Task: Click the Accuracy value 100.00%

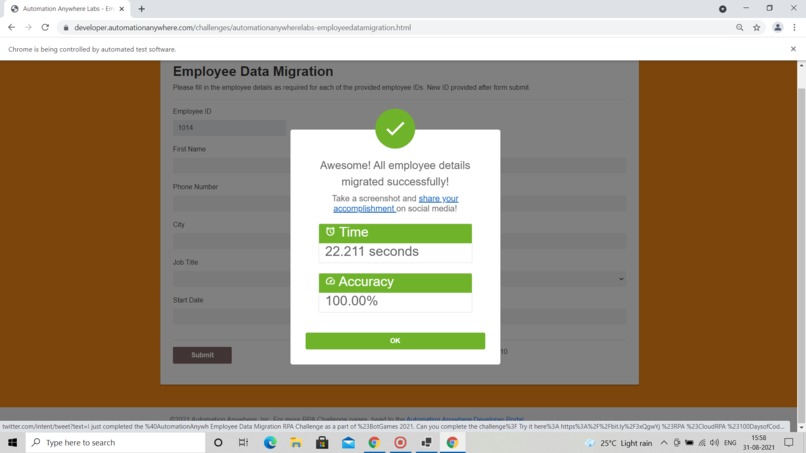Action: pos(352,301)
